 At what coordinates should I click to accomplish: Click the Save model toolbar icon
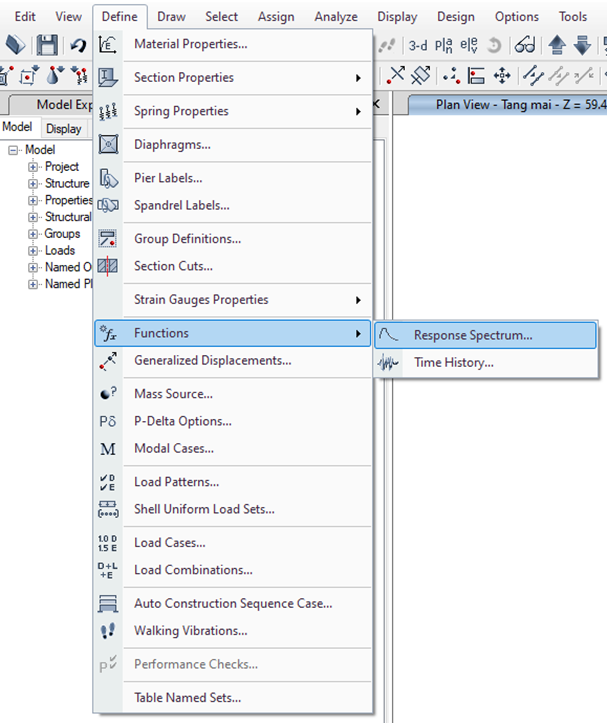tap(47, 45)
